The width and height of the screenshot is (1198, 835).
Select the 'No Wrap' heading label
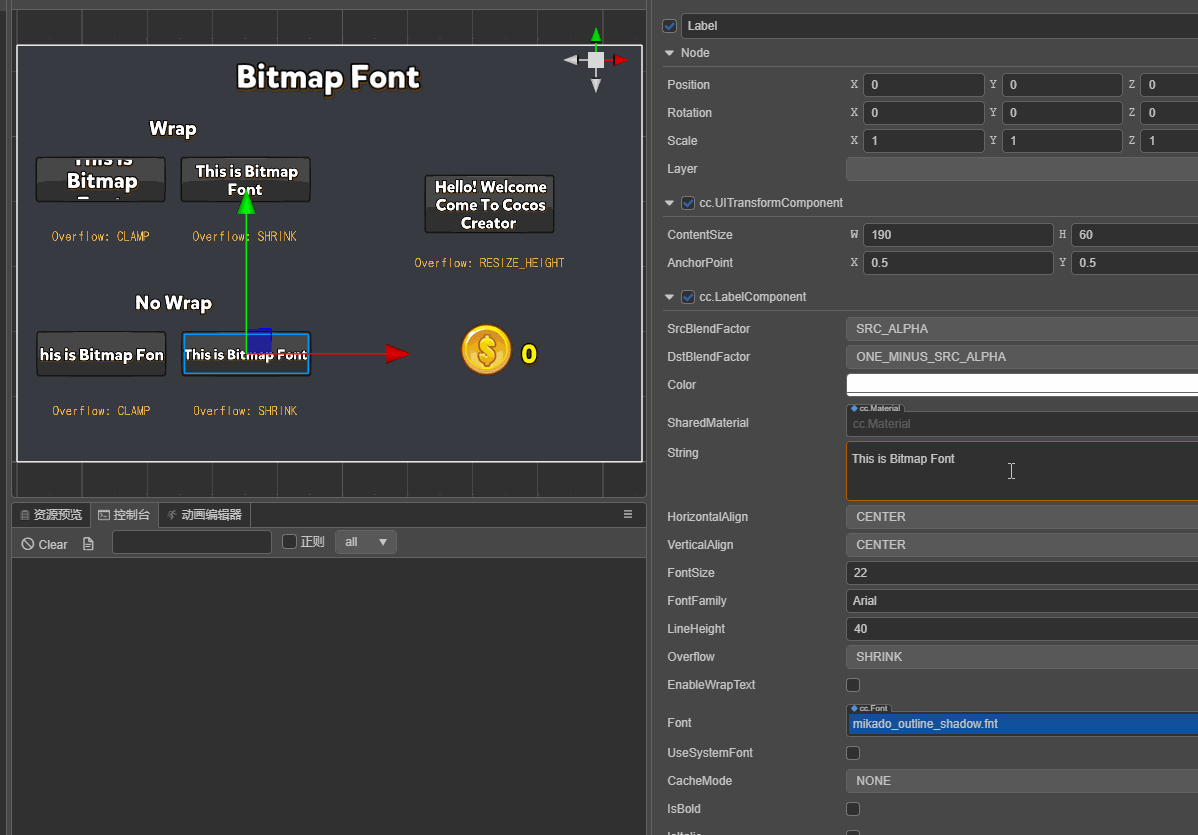(173, 303)
